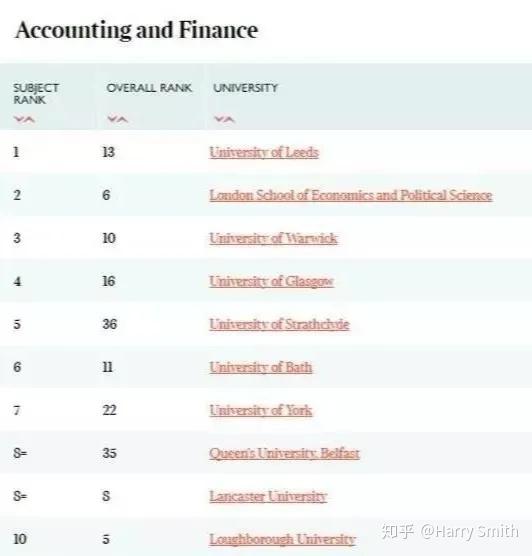The width and height of the screenshot is (532, 556).
Task: Open Queen's University Belfast link
Action: [284, 453]
